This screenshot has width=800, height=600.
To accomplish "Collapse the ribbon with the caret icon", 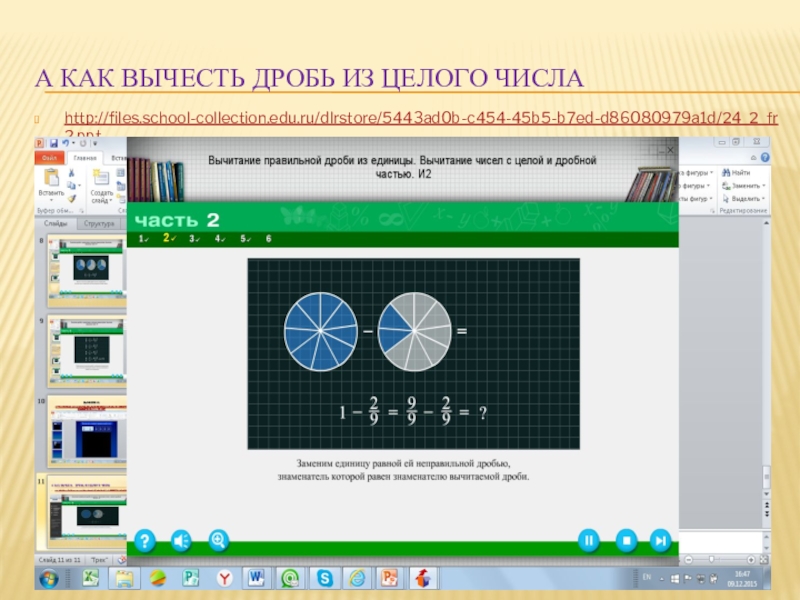I will pyautogui.click(x=753, y=158).
